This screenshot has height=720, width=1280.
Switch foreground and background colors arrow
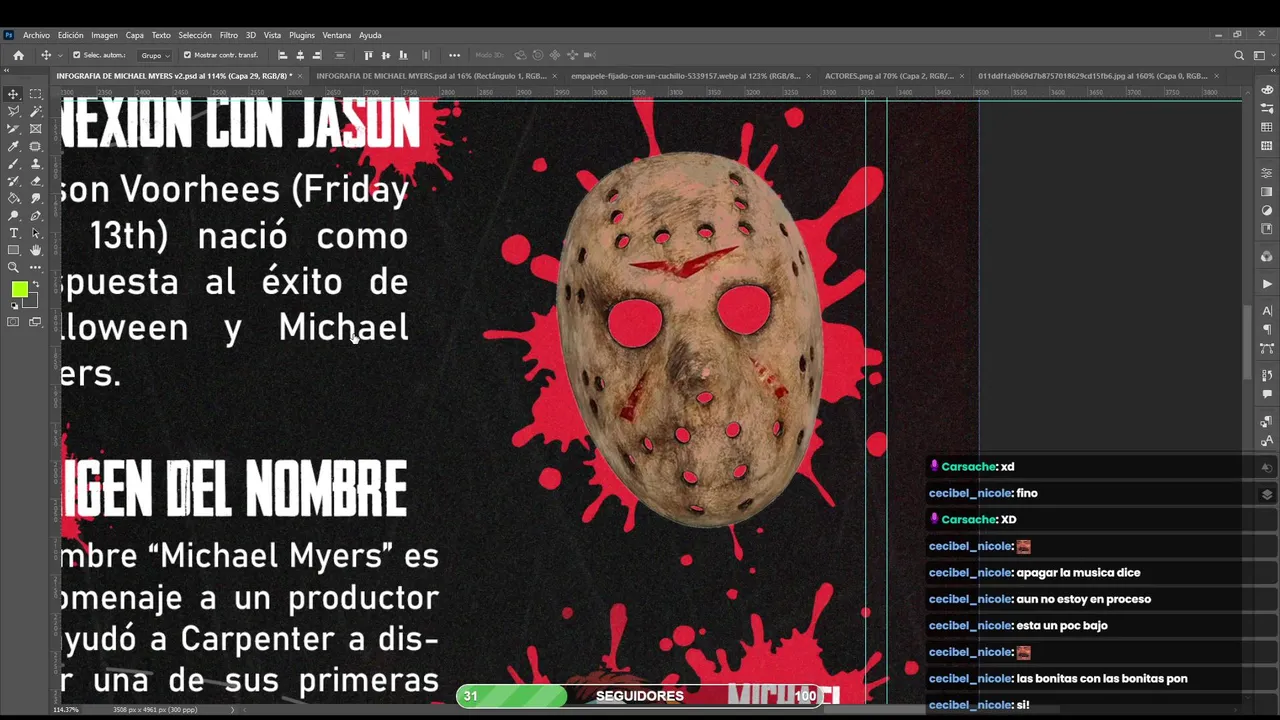(x=35, y=285)
